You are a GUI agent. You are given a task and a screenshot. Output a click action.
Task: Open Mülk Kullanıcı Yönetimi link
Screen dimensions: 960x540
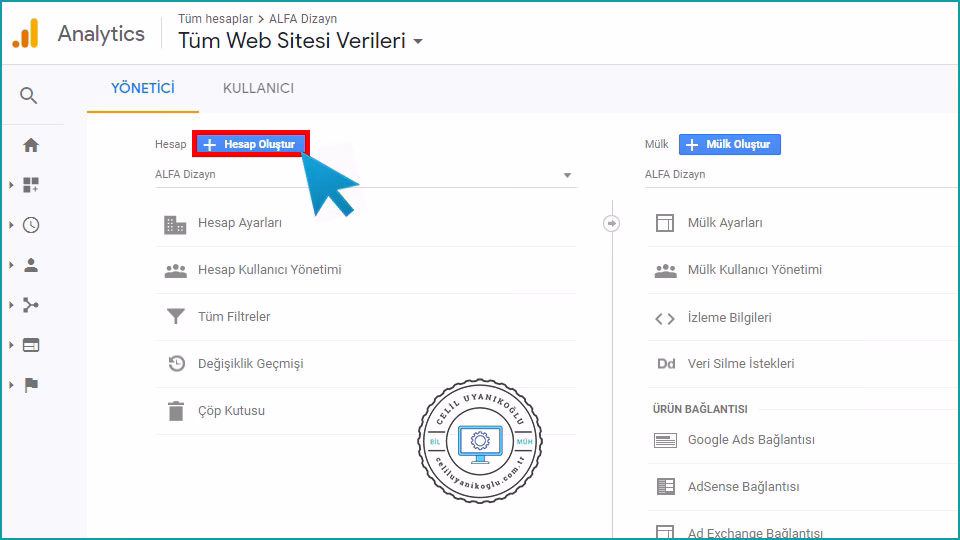pos(755,270)
